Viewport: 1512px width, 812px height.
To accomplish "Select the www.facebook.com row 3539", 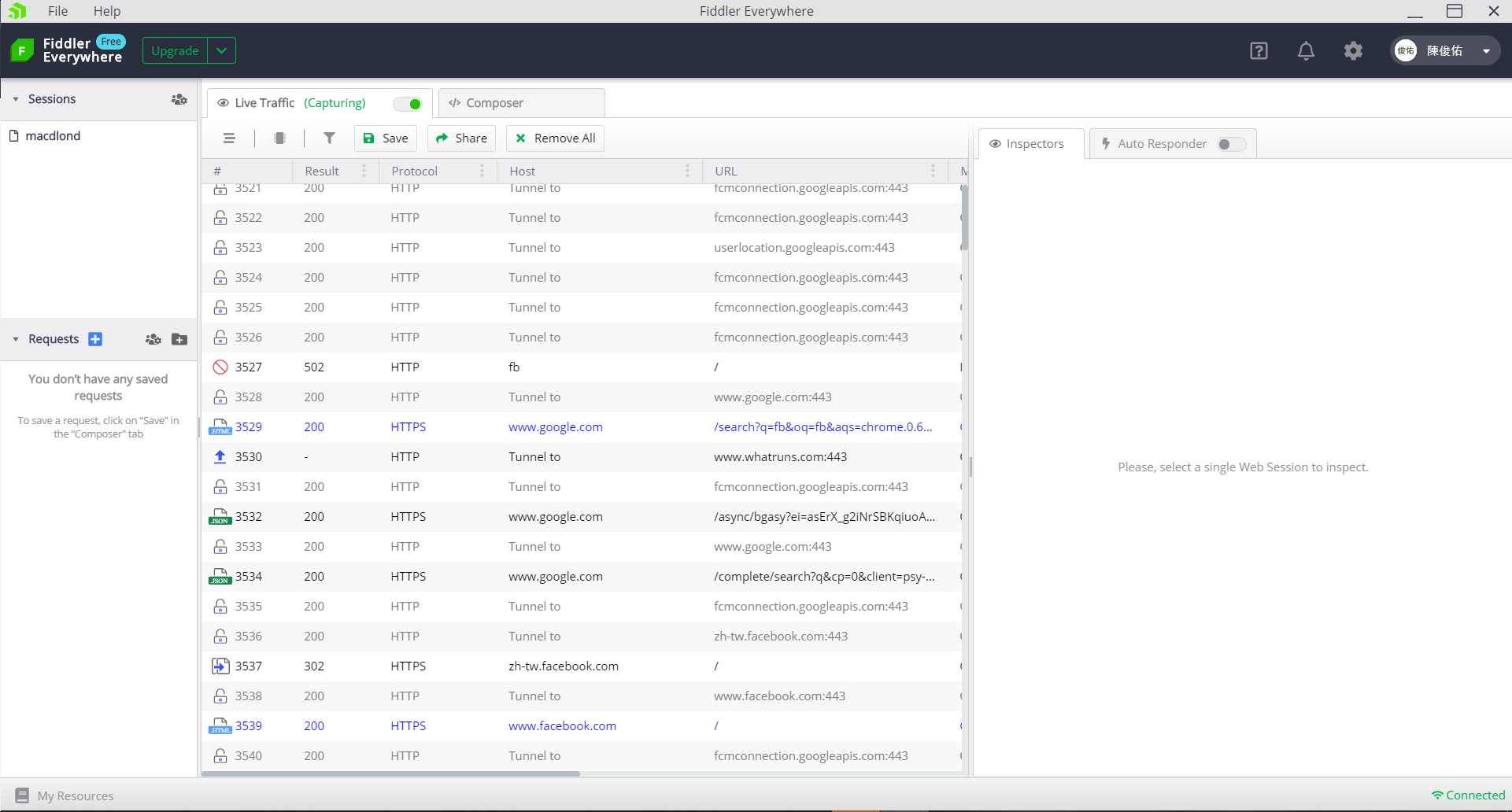I will tap(582, 726).
